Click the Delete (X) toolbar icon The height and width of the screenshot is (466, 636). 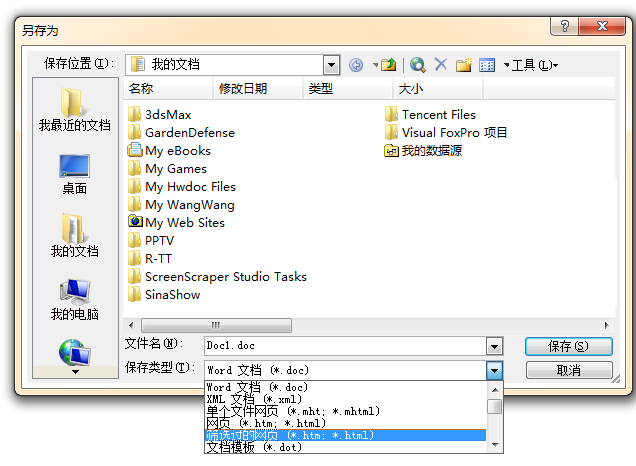pos(440,65)
